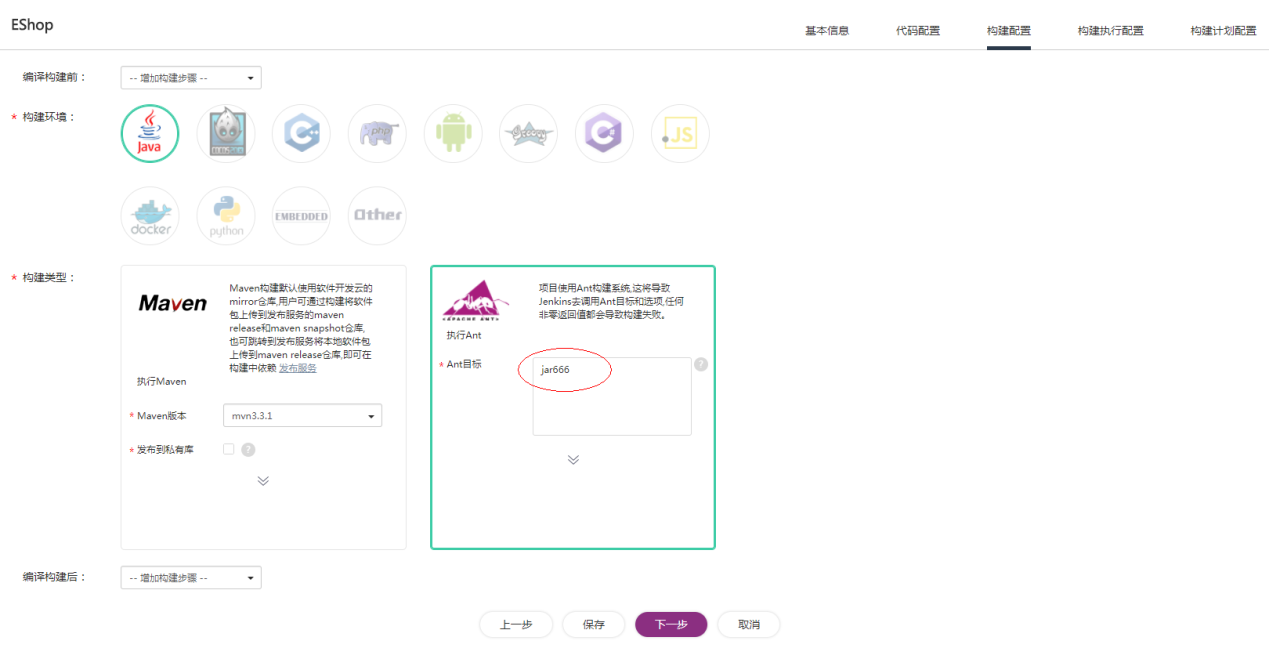Viewport: 1269px width, 648px height.
Task: Click the Apache Ant logo
Action: [x=476, y=300]
